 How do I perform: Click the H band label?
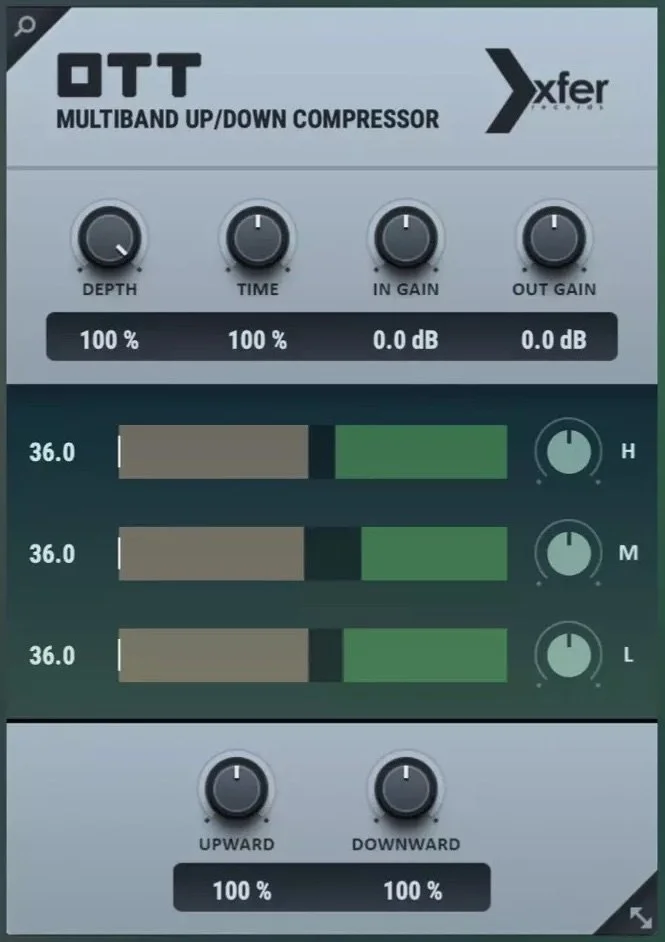[x=628, y=451]
